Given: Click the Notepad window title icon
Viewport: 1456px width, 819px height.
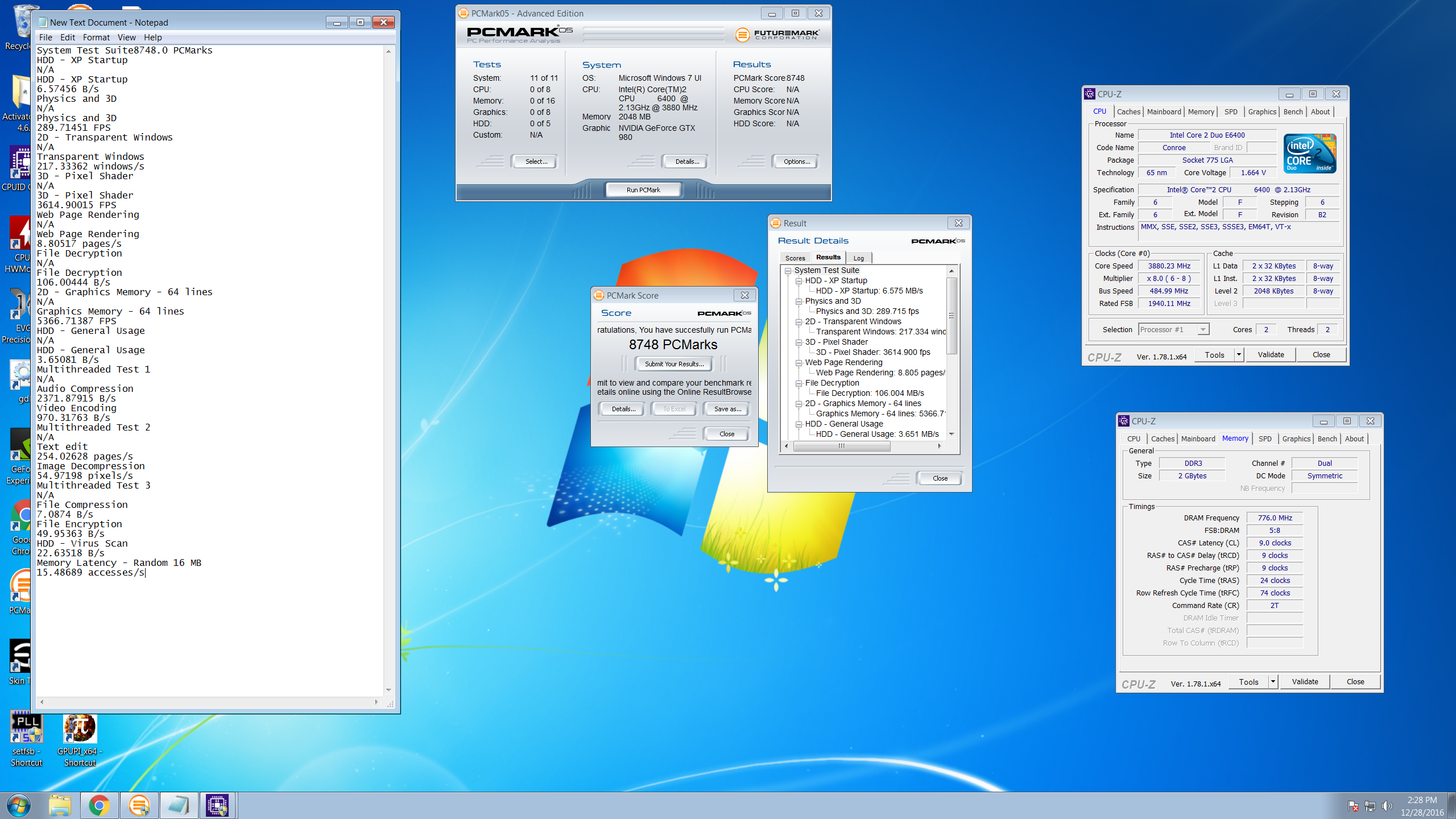Looking at the screenshot, I should pos(43,22).
